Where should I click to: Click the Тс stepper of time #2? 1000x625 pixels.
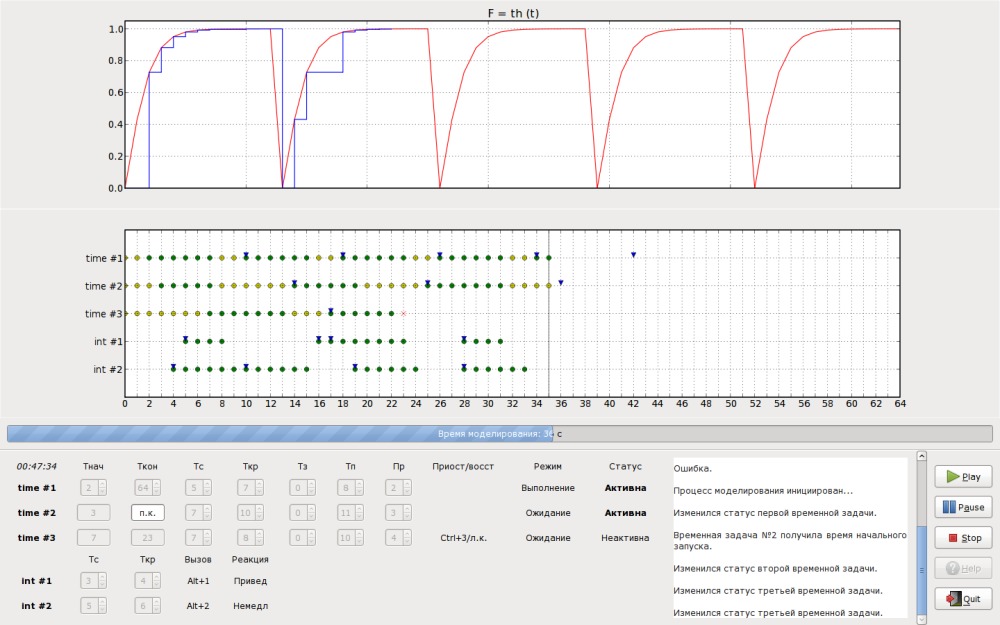(198, 513)
